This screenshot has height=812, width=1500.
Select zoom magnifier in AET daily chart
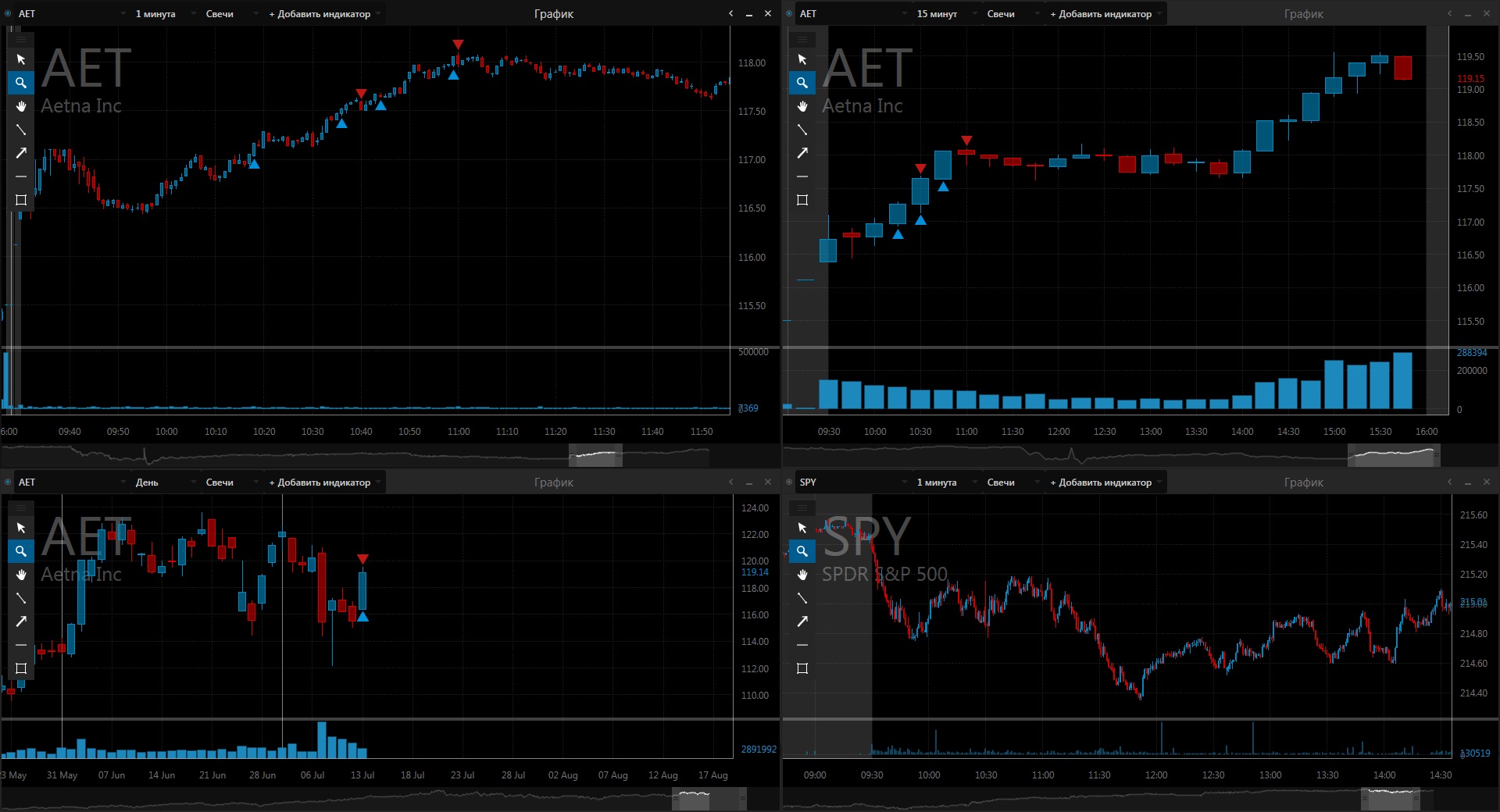coord(21,551)
